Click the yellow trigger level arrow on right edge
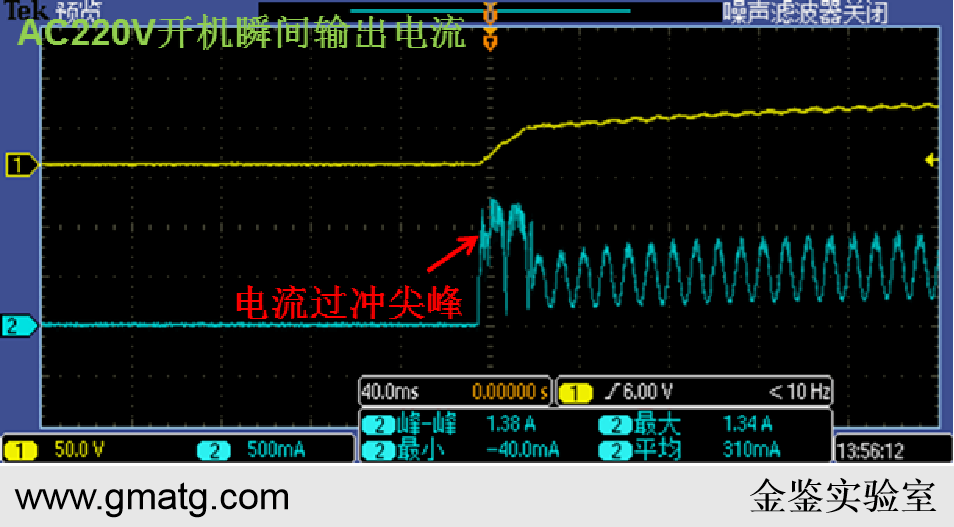 coord(931,160)
